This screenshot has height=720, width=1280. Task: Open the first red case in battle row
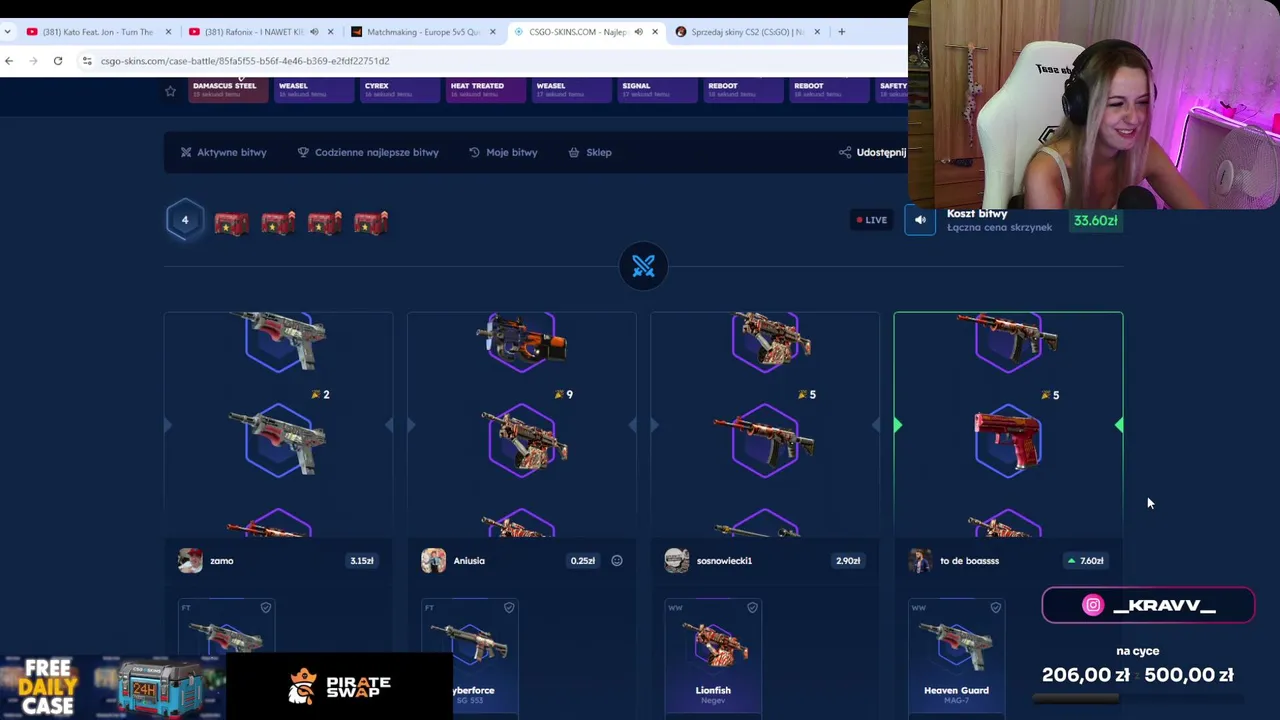click(231, 222)
